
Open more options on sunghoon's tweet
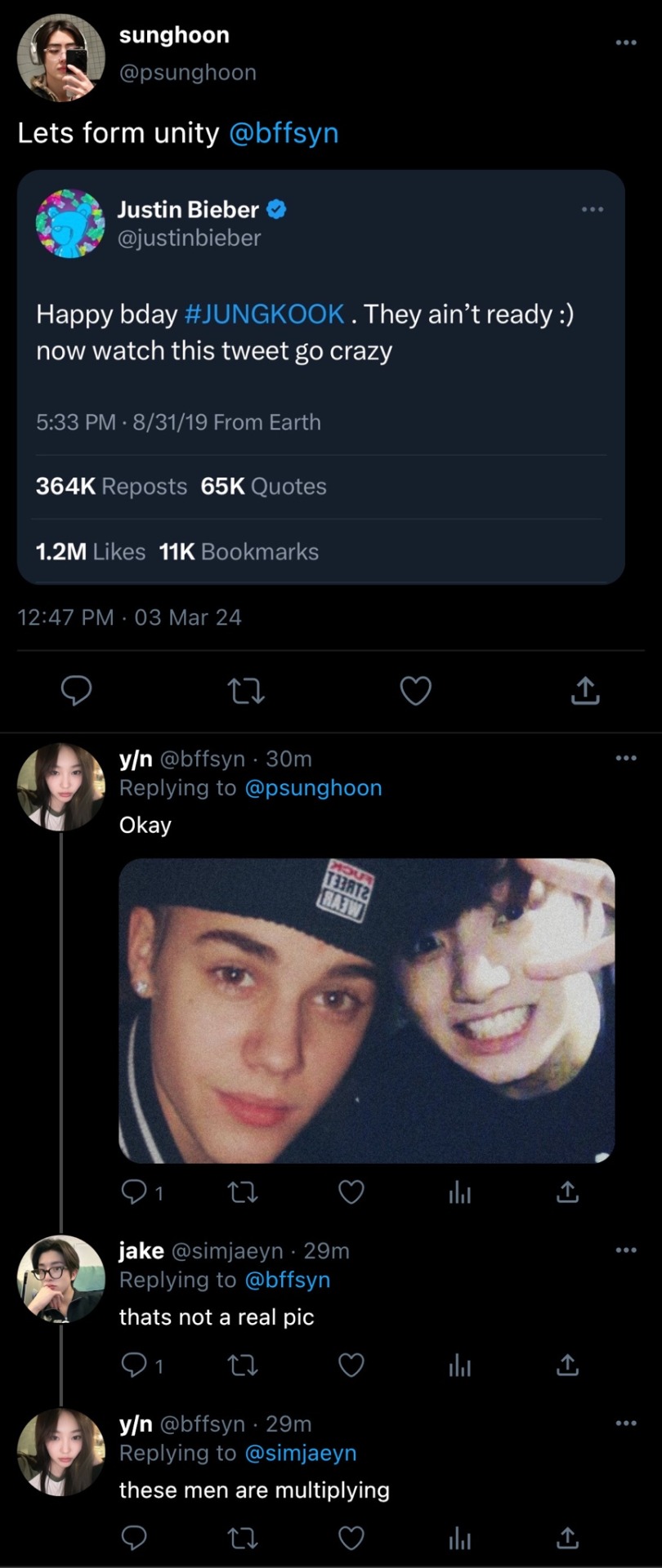(x=625, y=42)
